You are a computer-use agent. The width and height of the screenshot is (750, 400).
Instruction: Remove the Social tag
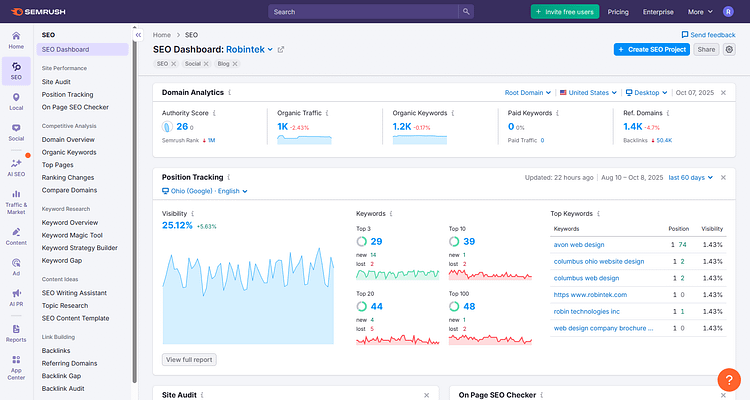coord(205,64)
